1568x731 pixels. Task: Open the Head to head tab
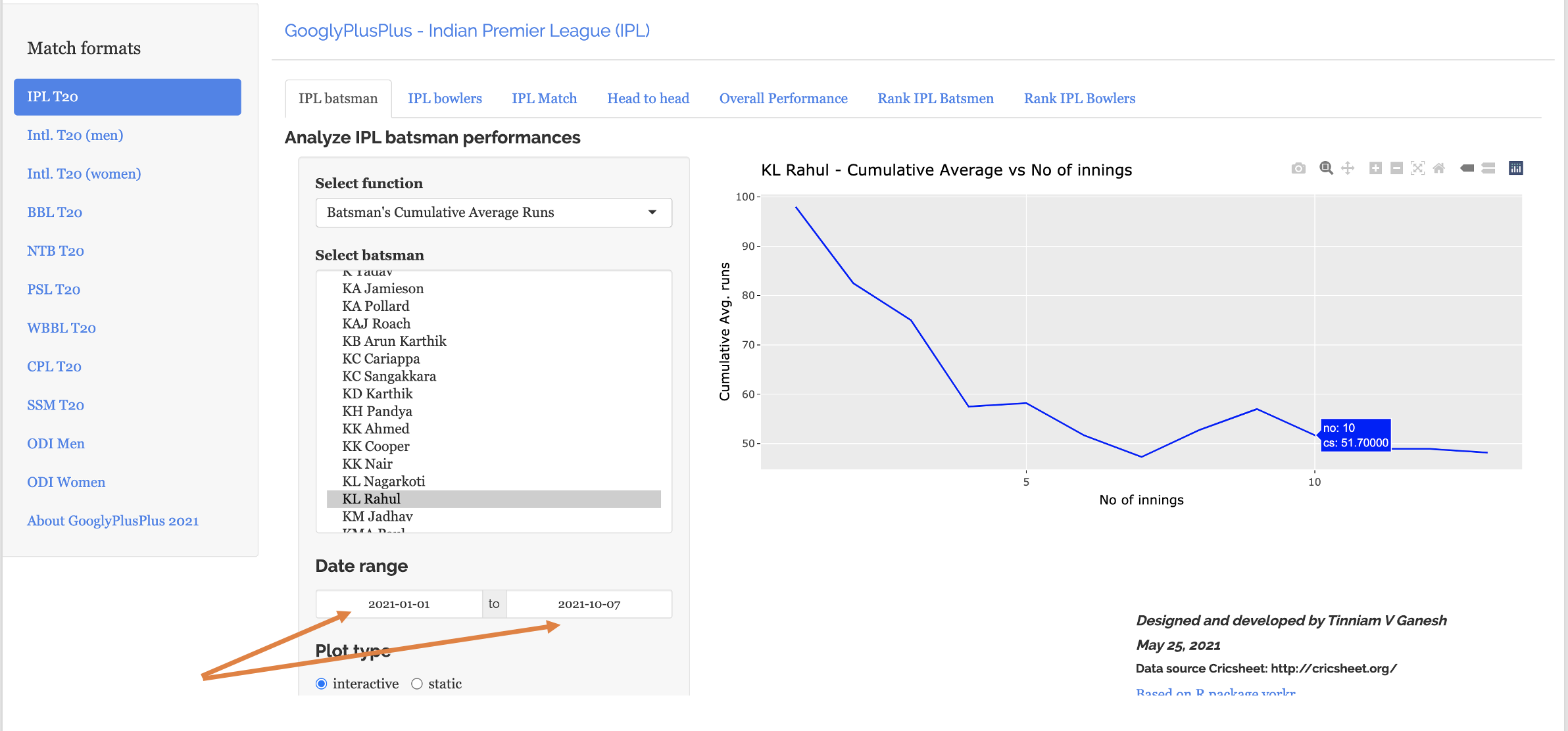(x=648, y=99)
